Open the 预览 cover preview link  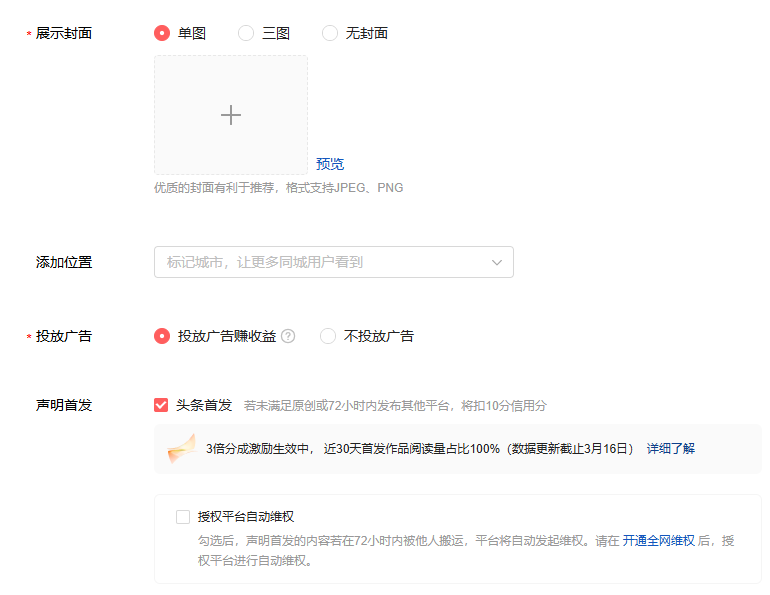(330, 164)
